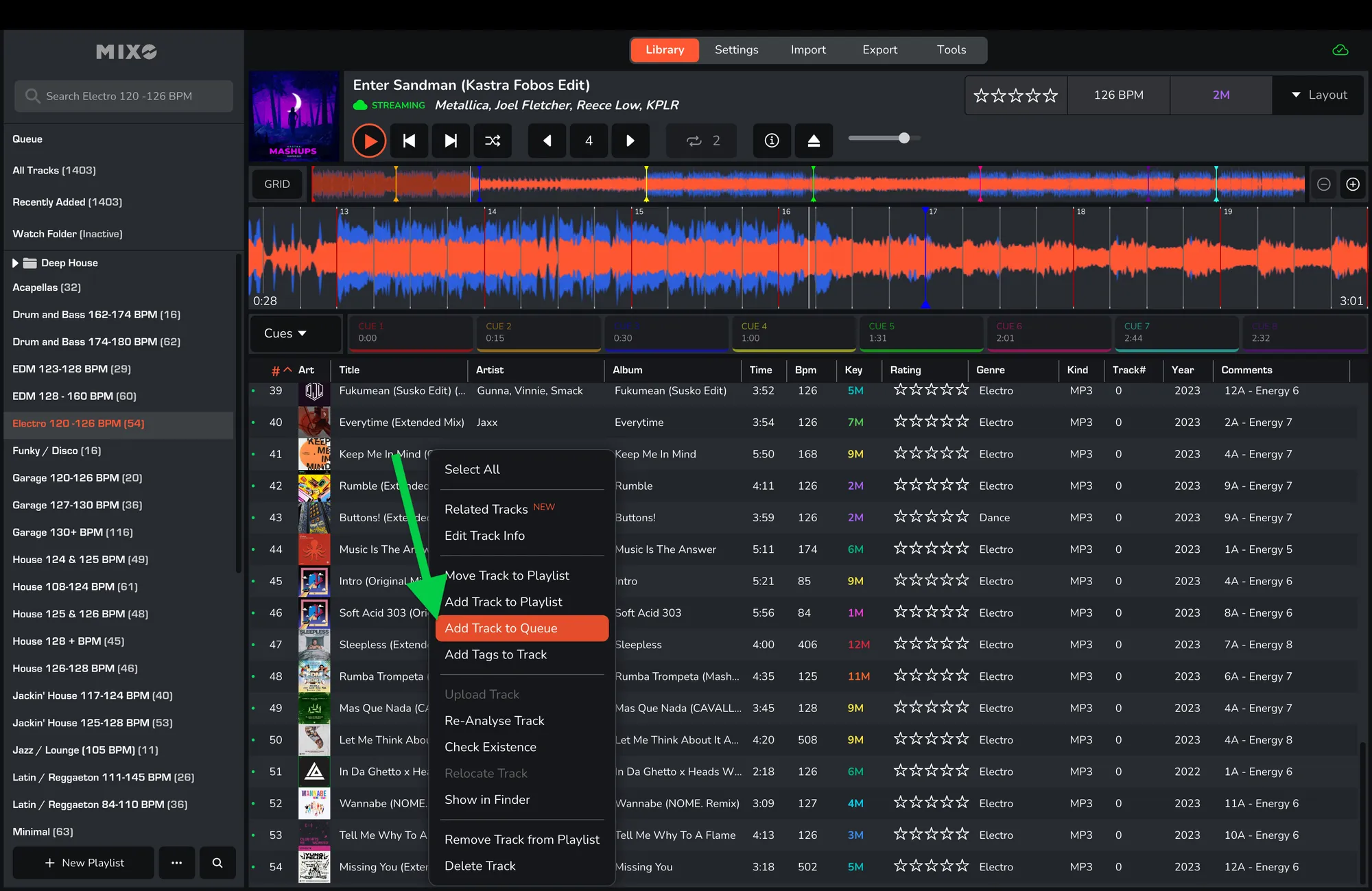Click the eject track icon
This screenshot has width=1372, height=891.
tap(814, 141)
